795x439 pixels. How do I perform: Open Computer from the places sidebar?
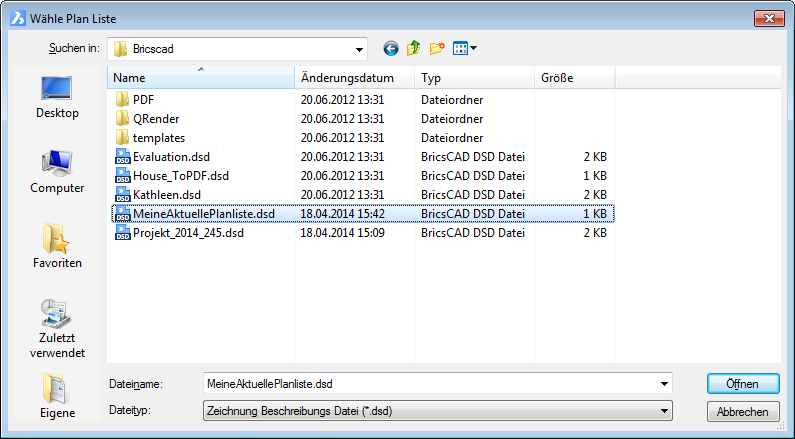pyautogui.click(x=57, y=172)
